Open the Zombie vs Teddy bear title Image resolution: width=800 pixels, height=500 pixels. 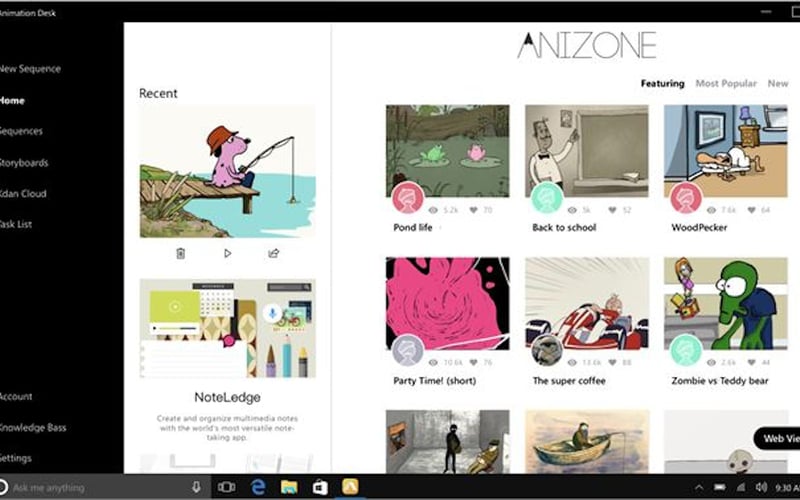(720, 381)
